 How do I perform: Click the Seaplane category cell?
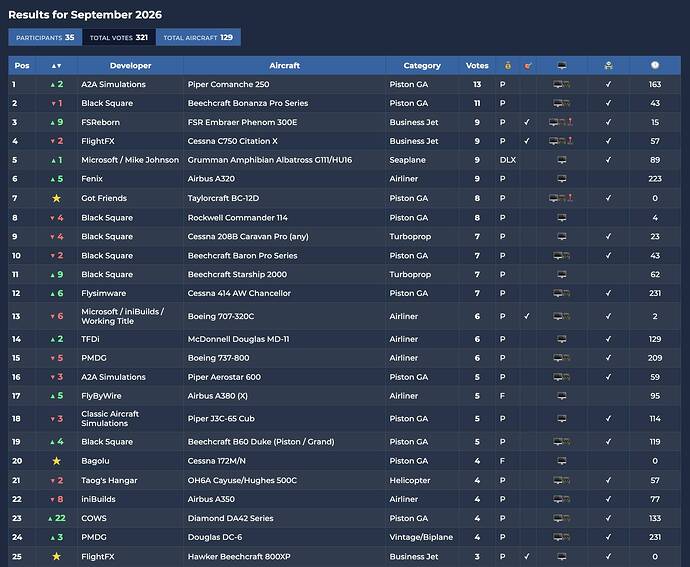pyautogui.click(x=407, y=160)
